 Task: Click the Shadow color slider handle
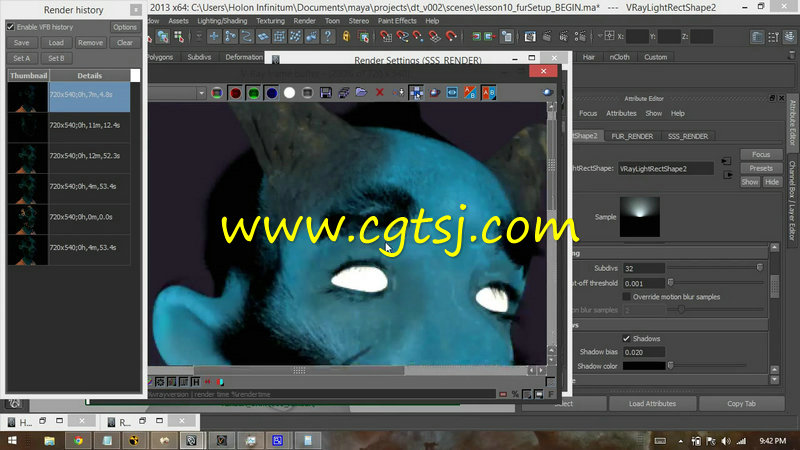[671, 366]
